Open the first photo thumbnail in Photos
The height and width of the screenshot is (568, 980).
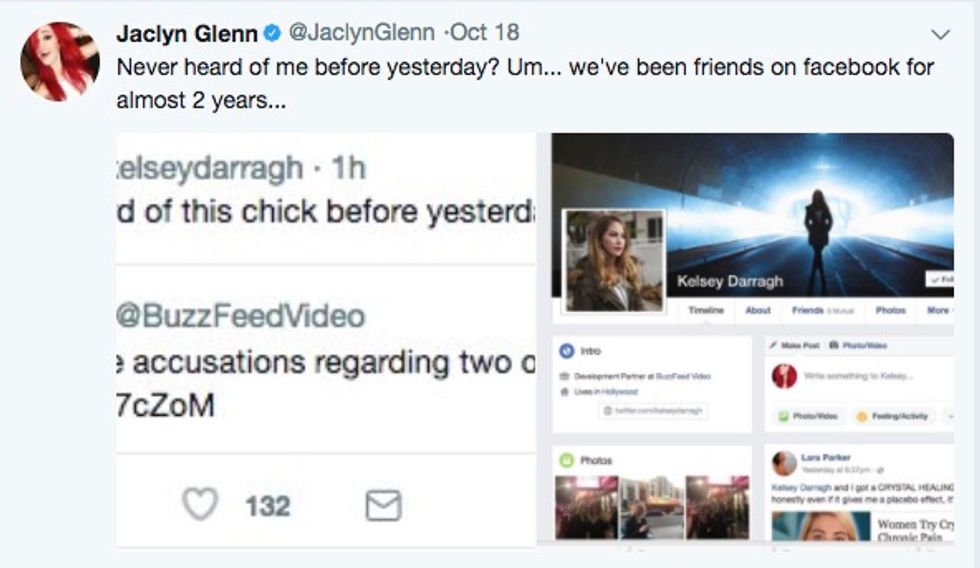(x=585, y=507)
